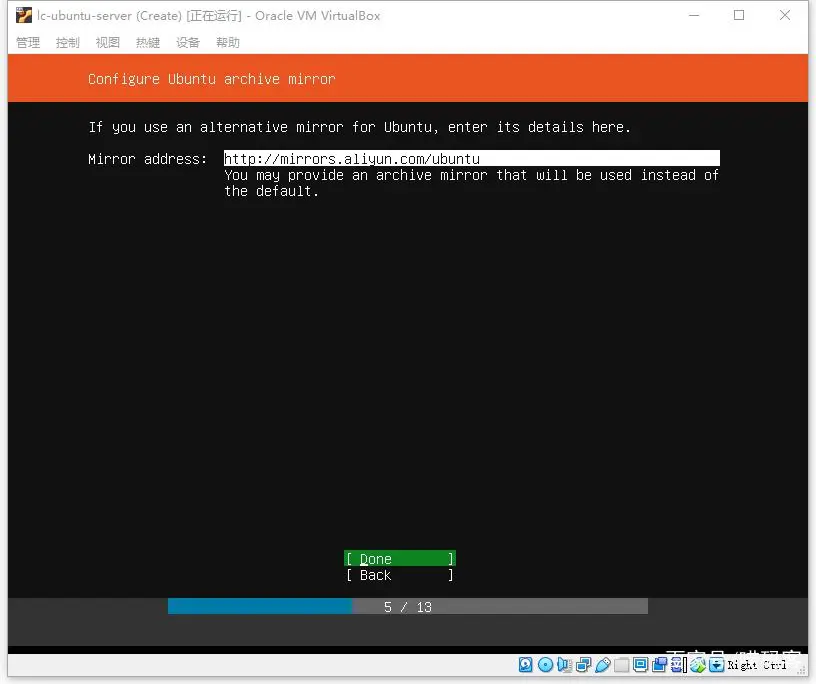The height and width of the screenshot is (684, 816).
Task: Open the 热键 menu
Action: [148, 42]
